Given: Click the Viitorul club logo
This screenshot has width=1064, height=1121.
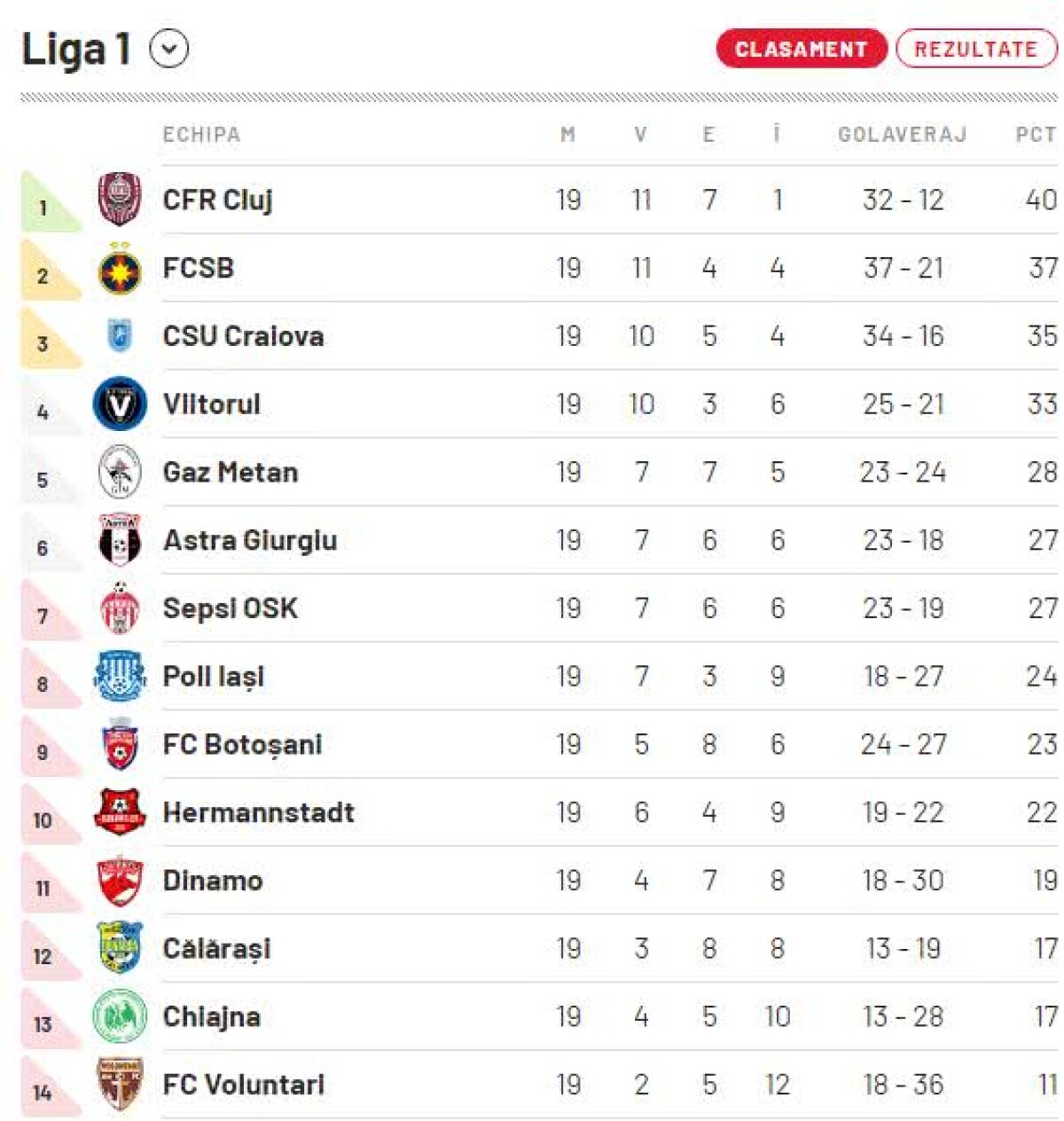Looking at the screenshot, I should [120, 404].
